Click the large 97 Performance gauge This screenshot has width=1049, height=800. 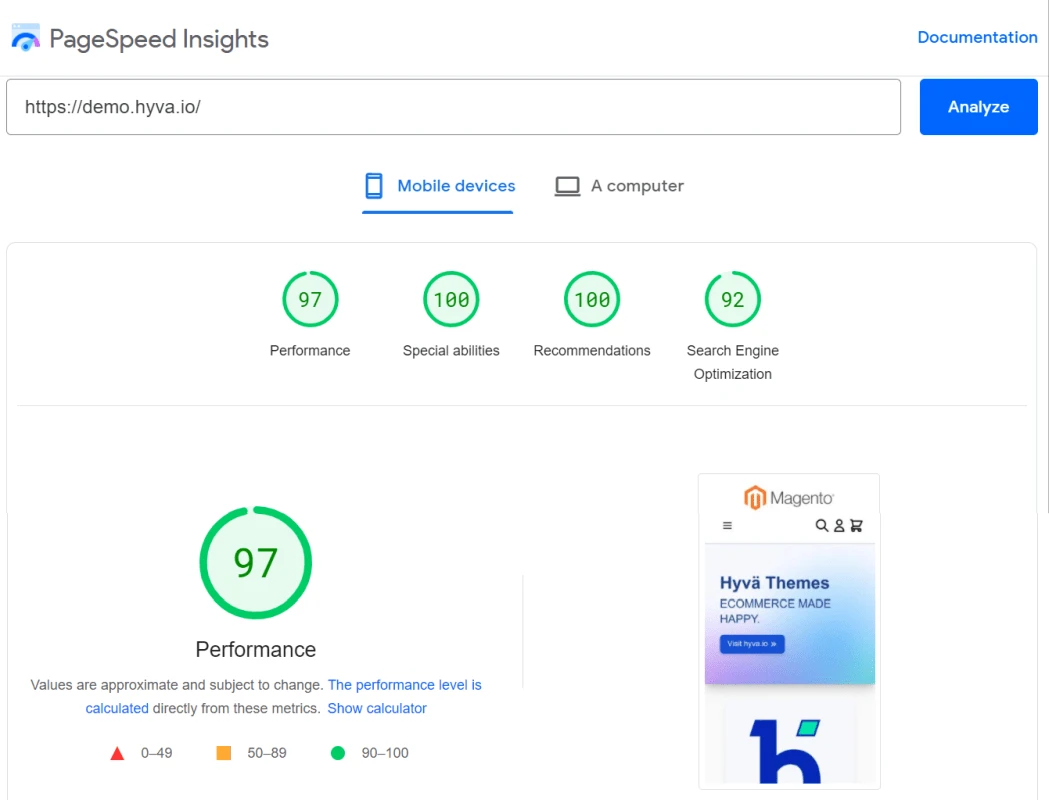click(256, 563)
